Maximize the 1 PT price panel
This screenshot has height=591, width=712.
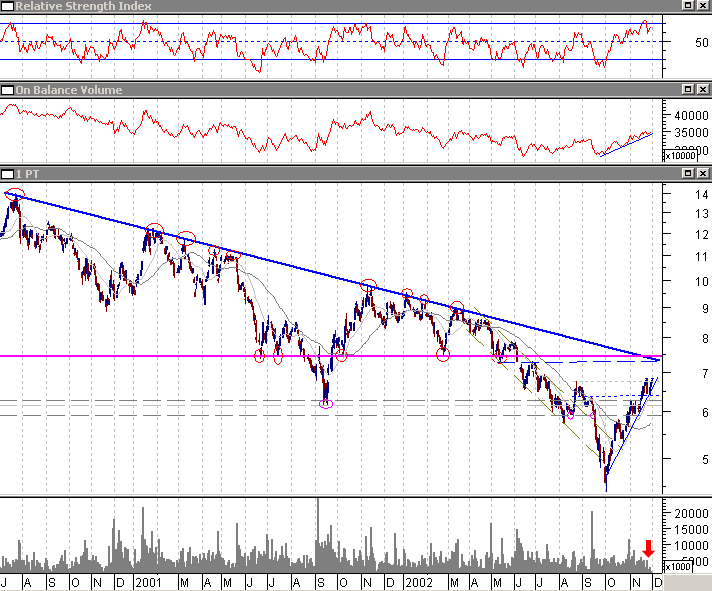click(x=688, y=173)
